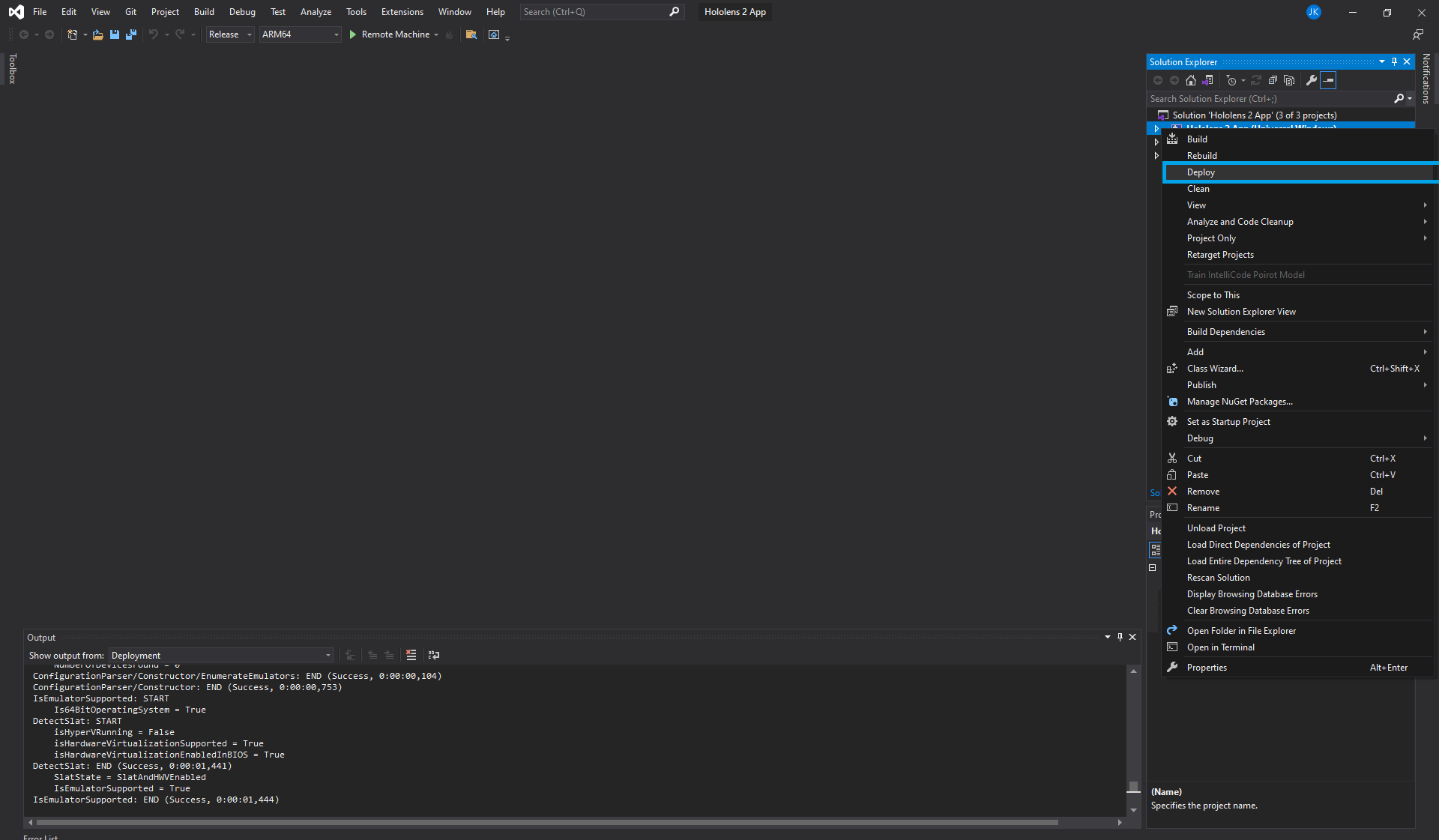Screen dimensions: 1439x840
Task: Click Show All Files icon in Solution Explorer
Action: [1289, 80]
